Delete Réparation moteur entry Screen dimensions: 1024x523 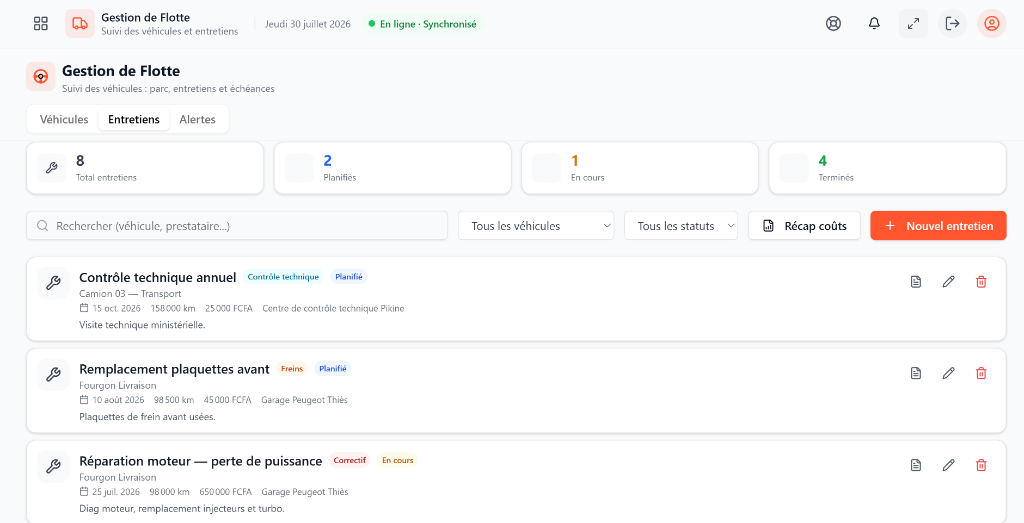[x=981, y=465]
